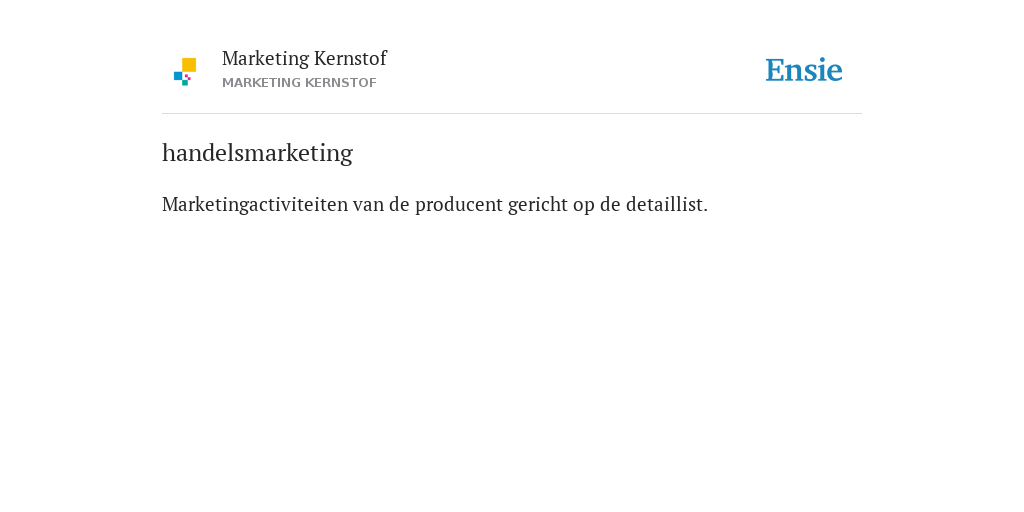This screenshot has height=512, width=1024.
Task: Click the Marketing Kernstof colorful squares logo
Action: pyautogui.click(x=185, y=72)
